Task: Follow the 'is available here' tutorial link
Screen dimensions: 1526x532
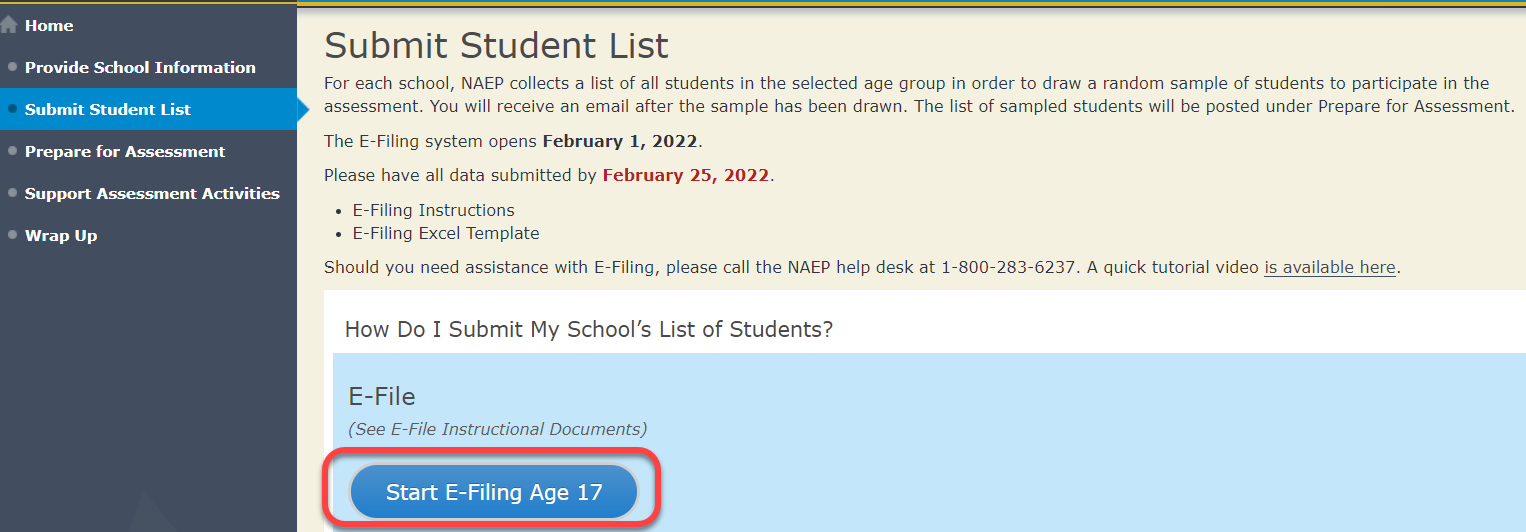Action: (1329, 268)
